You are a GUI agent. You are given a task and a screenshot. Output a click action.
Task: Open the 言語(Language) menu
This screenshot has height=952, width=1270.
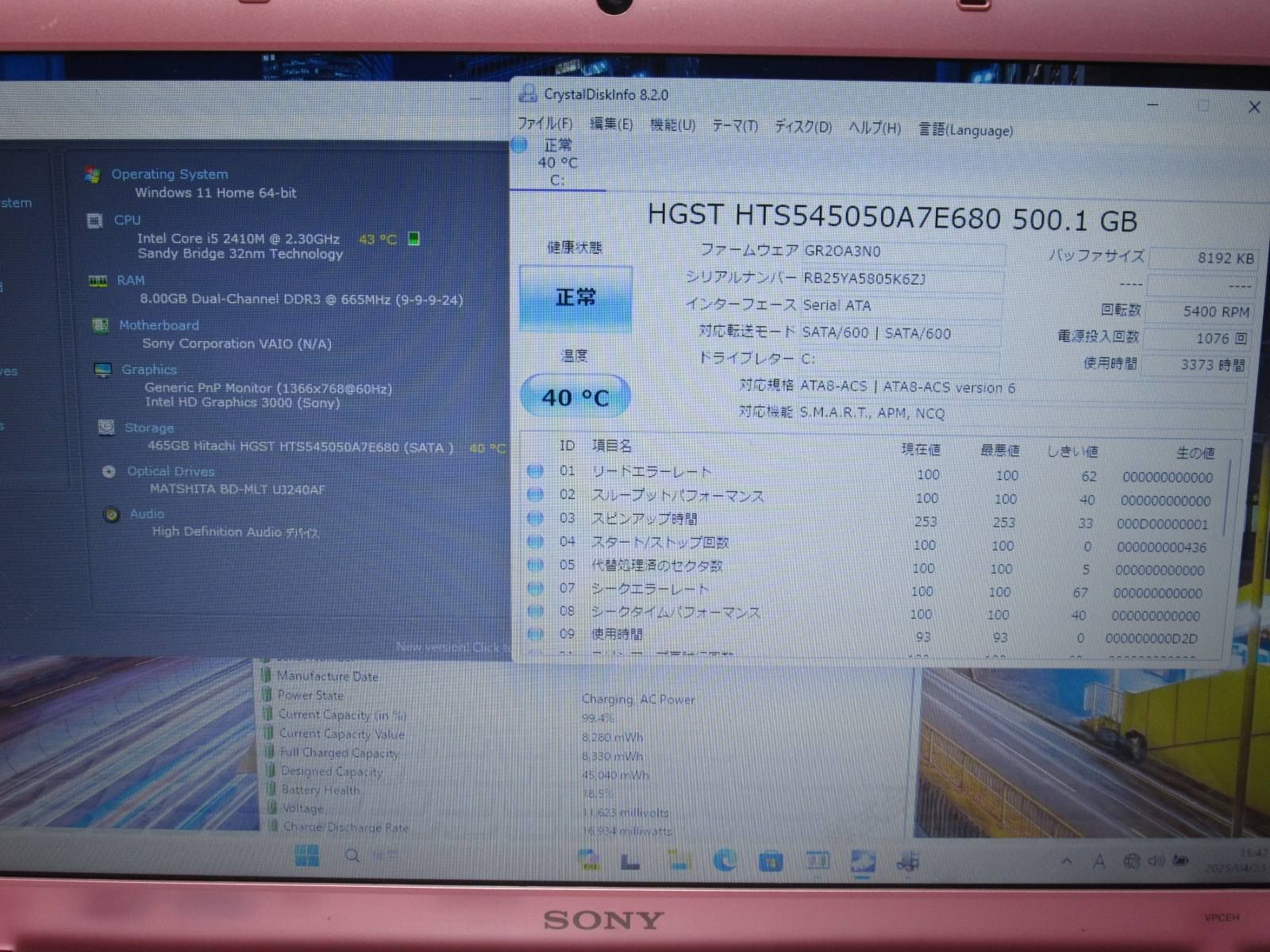(966, 129)
